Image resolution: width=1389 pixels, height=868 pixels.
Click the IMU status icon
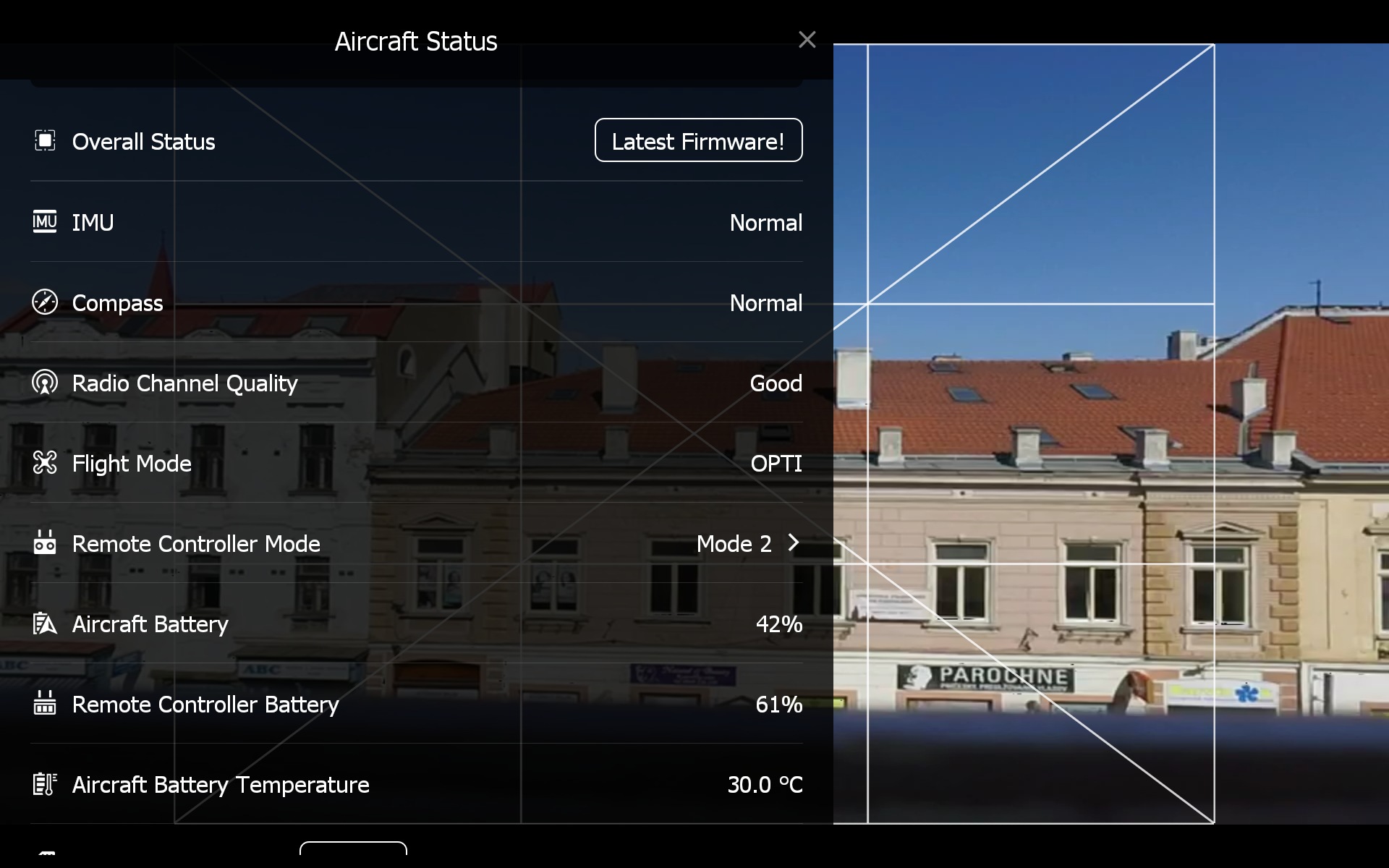pos(45,221)
